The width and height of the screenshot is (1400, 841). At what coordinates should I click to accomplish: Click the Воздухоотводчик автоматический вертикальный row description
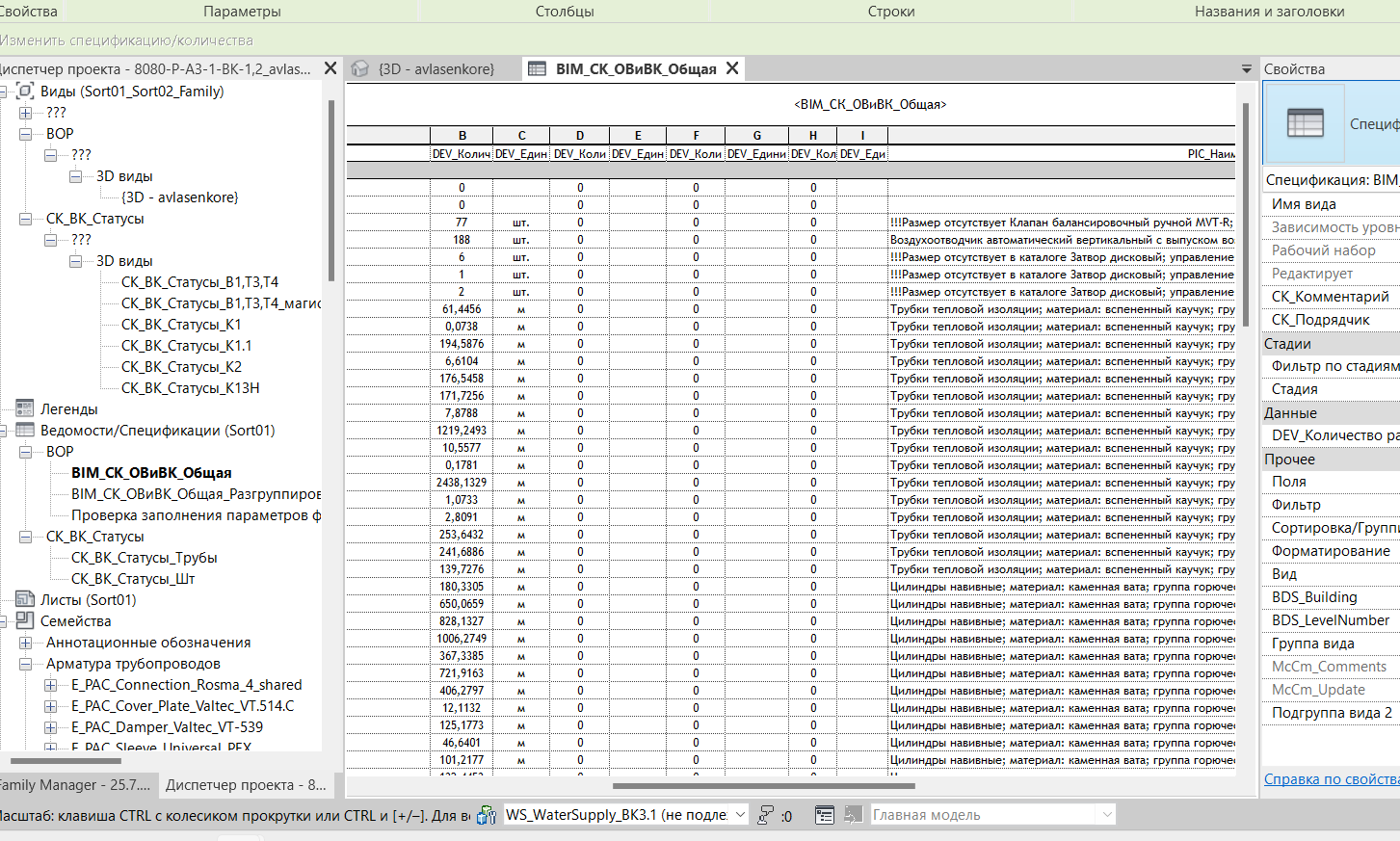1061,240
